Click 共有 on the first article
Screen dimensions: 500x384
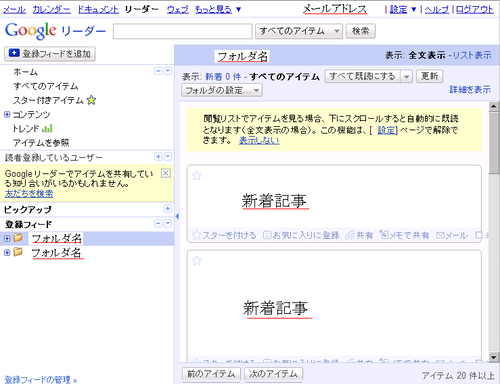pos(359,235)
